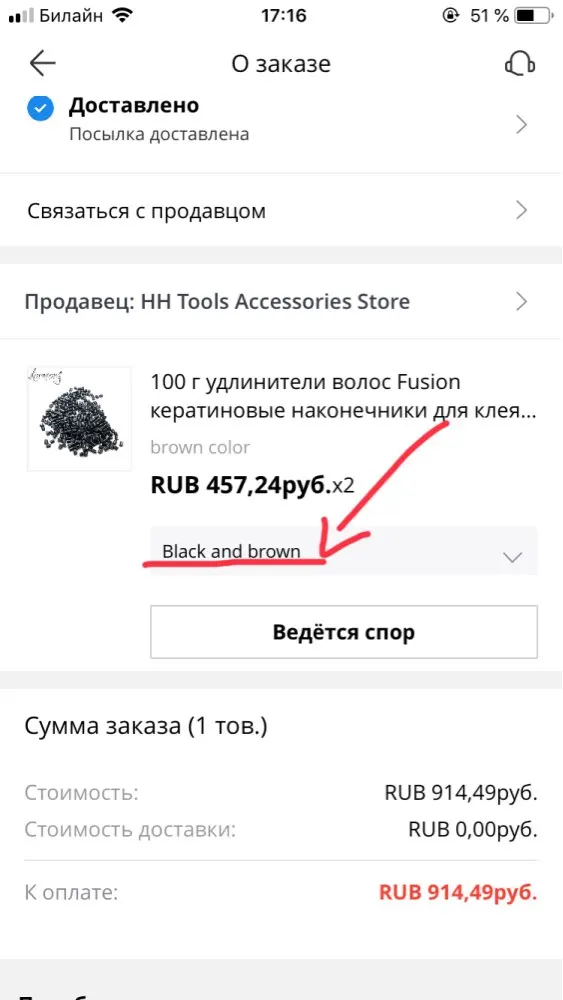This screenshot has height=1000, width=563.
Task: Tap the clock showing 17:16
Action: [283, 15]
